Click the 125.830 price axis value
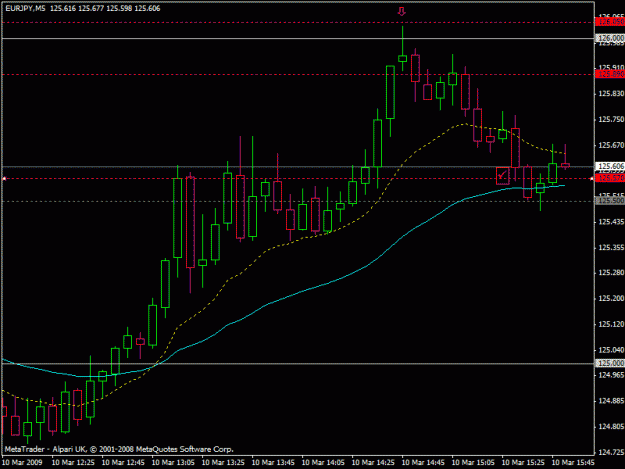The image size is (625, 469). point(611,94)
